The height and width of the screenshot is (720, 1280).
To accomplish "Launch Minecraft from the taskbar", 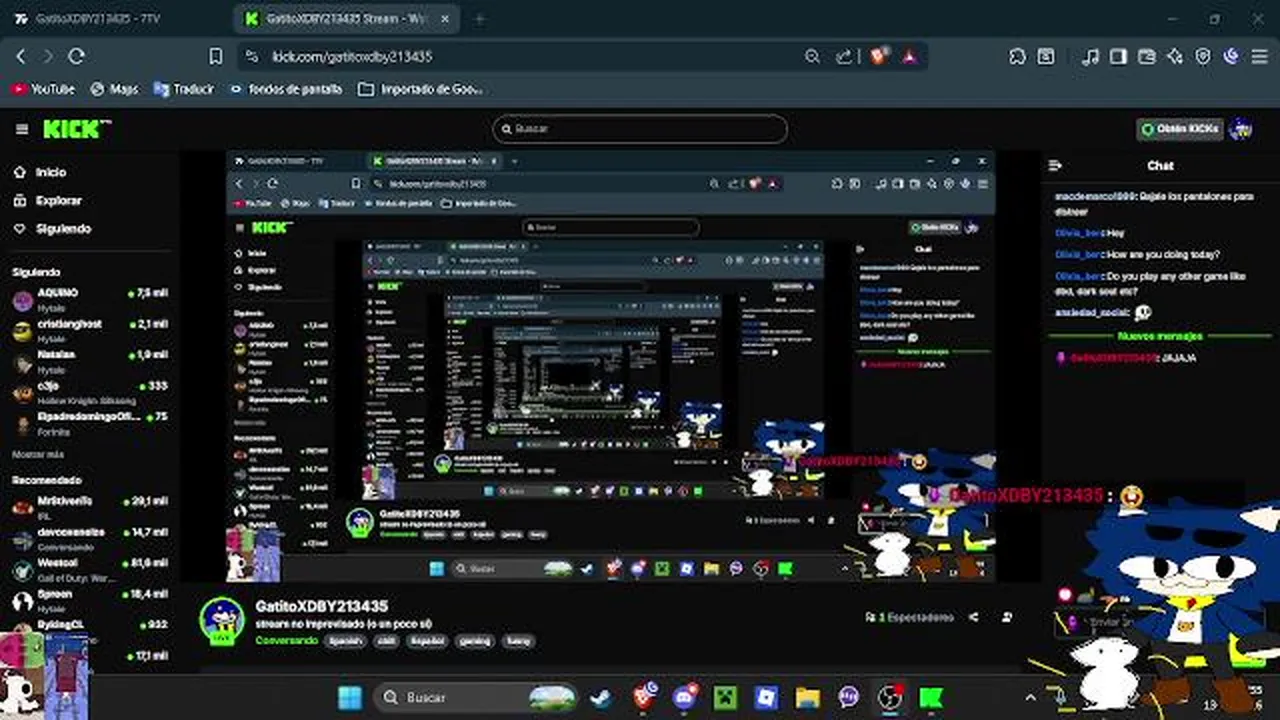I will pos(726,697).
